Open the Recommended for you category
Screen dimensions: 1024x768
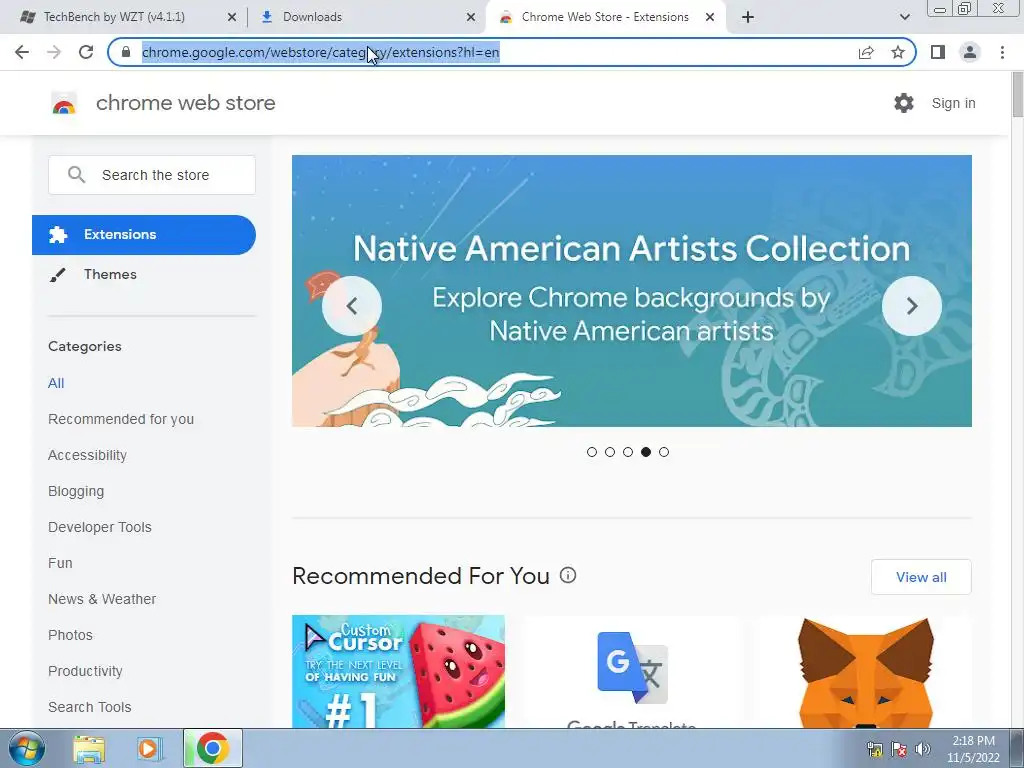click(x=121, y=419)
